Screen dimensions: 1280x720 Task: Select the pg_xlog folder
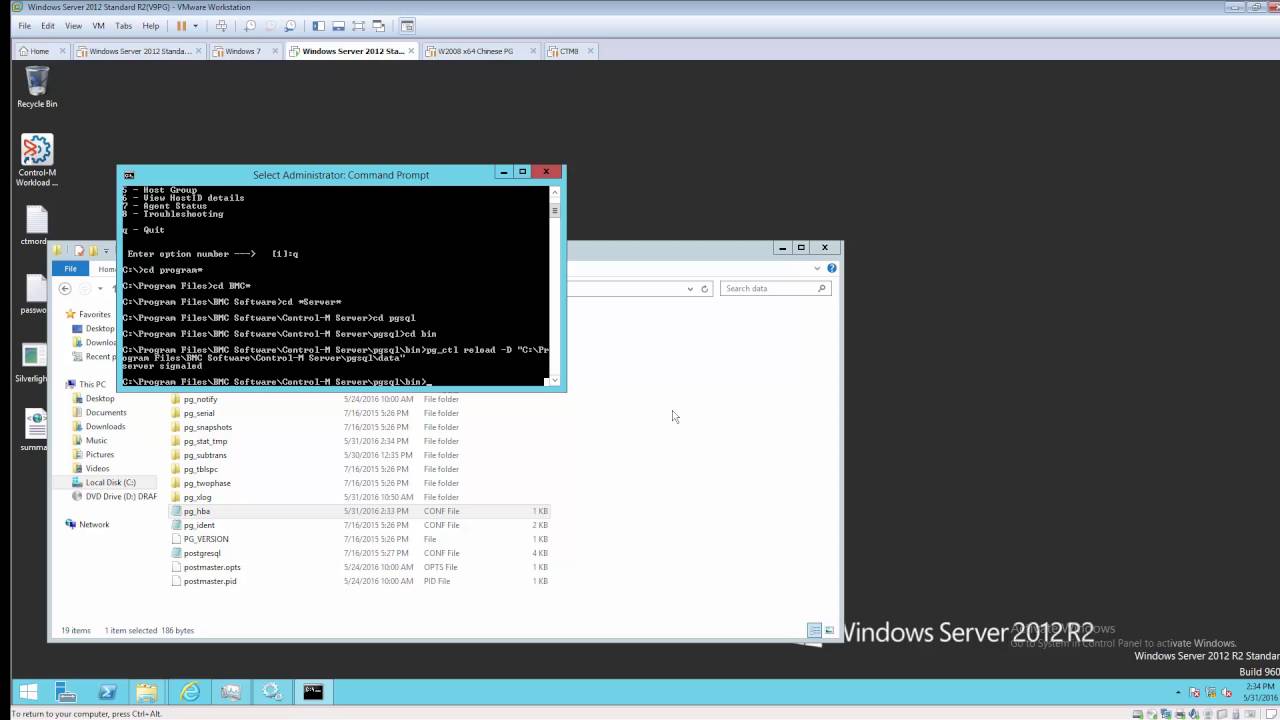tap(360, 497)
